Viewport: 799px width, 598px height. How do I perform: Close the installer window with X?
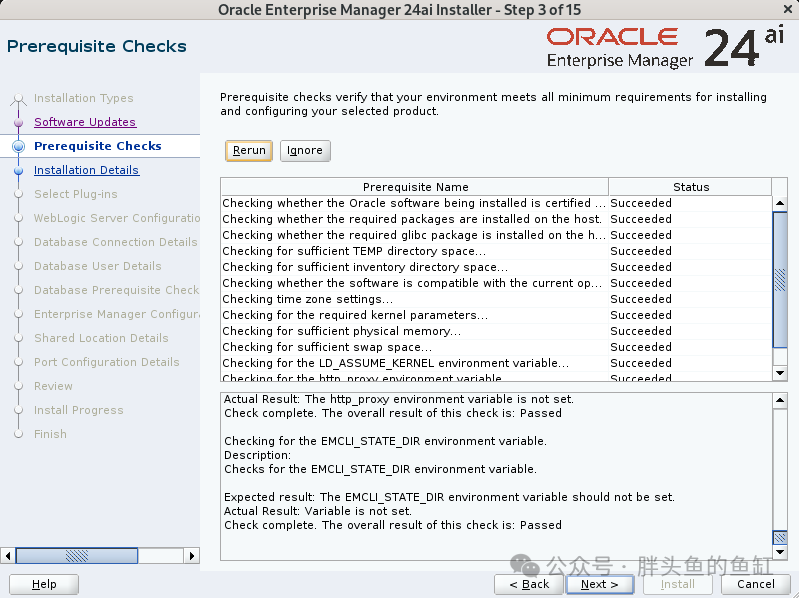click(x=787, y=9)
